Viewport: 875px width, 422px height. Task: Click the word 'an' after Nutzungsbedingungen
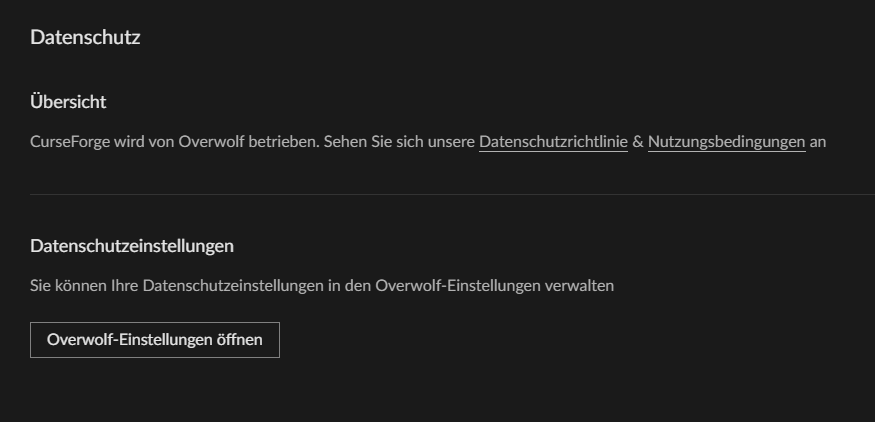pyautogui.click(x=818, y=142)
